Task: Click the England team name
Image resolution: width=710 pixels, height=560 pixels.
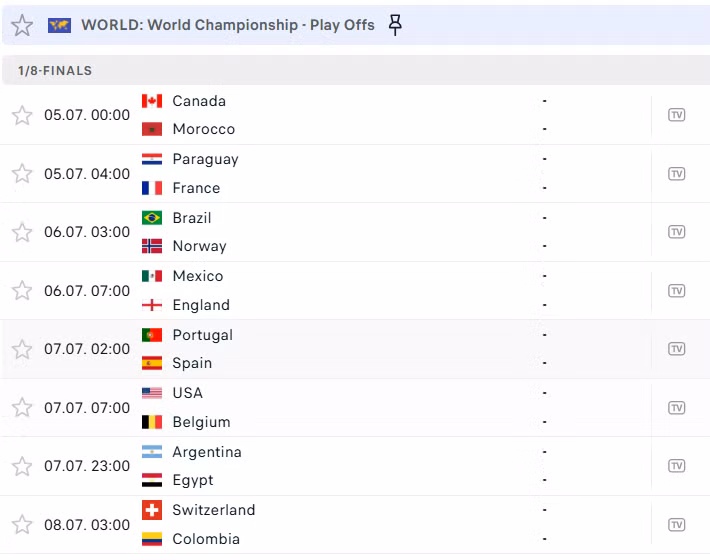Action: (x=201, y=305)
